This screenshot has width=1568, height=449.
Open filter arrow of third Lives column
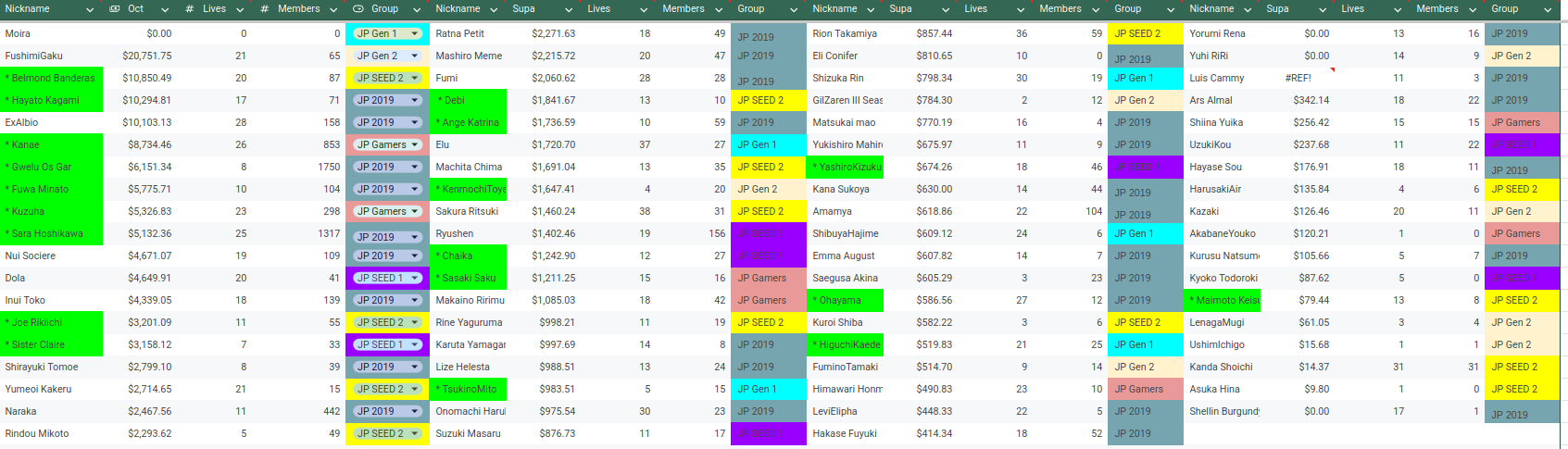tap(1021, 9)
